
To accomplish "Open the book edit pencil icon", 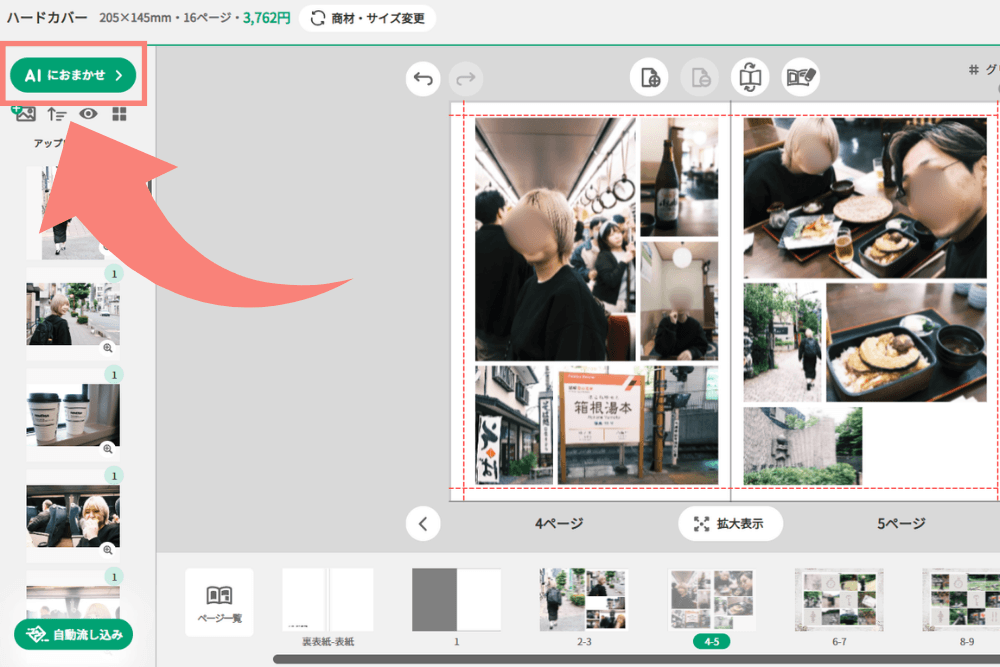I will click(x=800, y=77).
